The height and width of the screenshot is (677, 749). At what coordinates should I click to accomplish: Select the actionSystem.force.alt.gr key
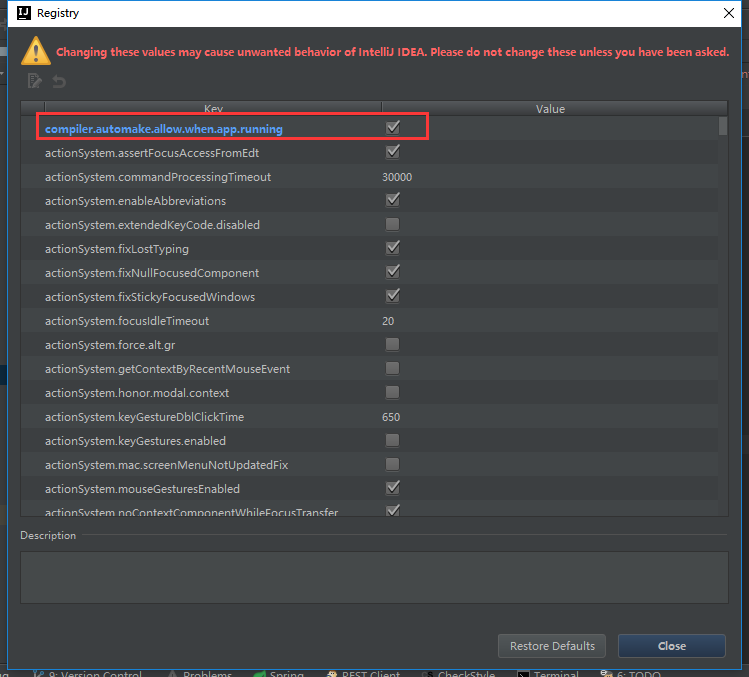pos(110,345)
